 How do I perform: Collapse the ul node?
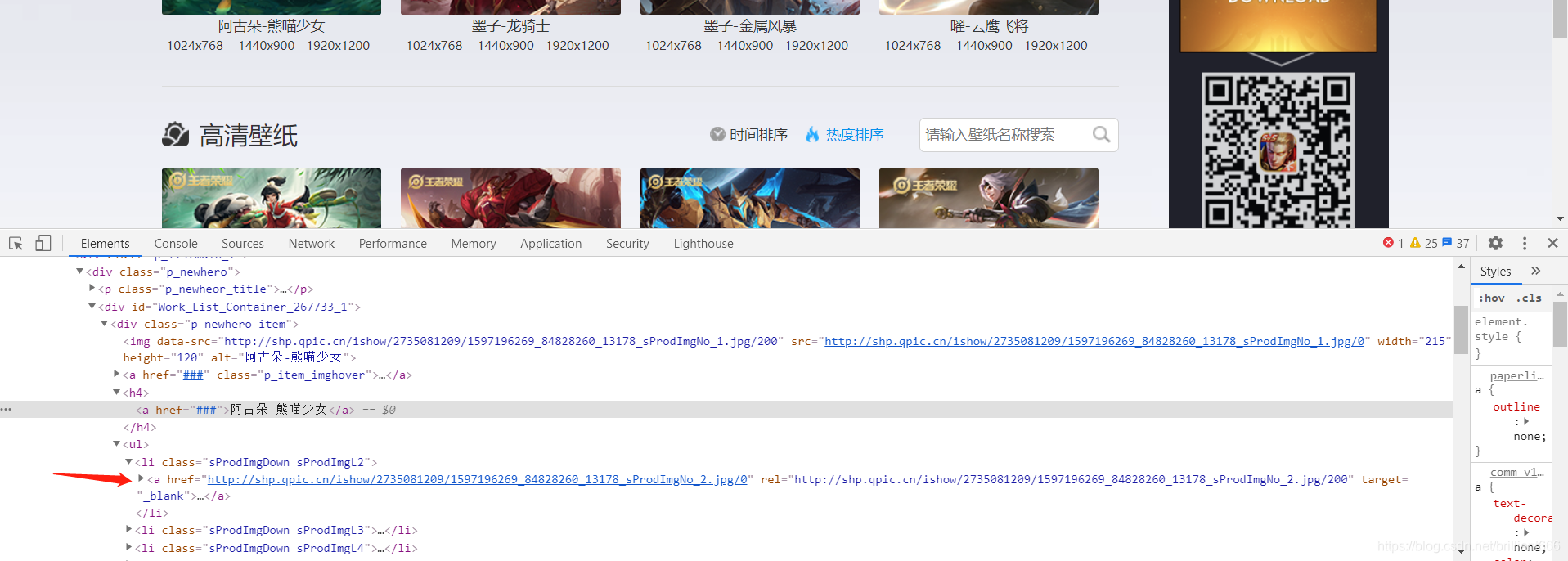pyautogui.click(x=116, y=443)
